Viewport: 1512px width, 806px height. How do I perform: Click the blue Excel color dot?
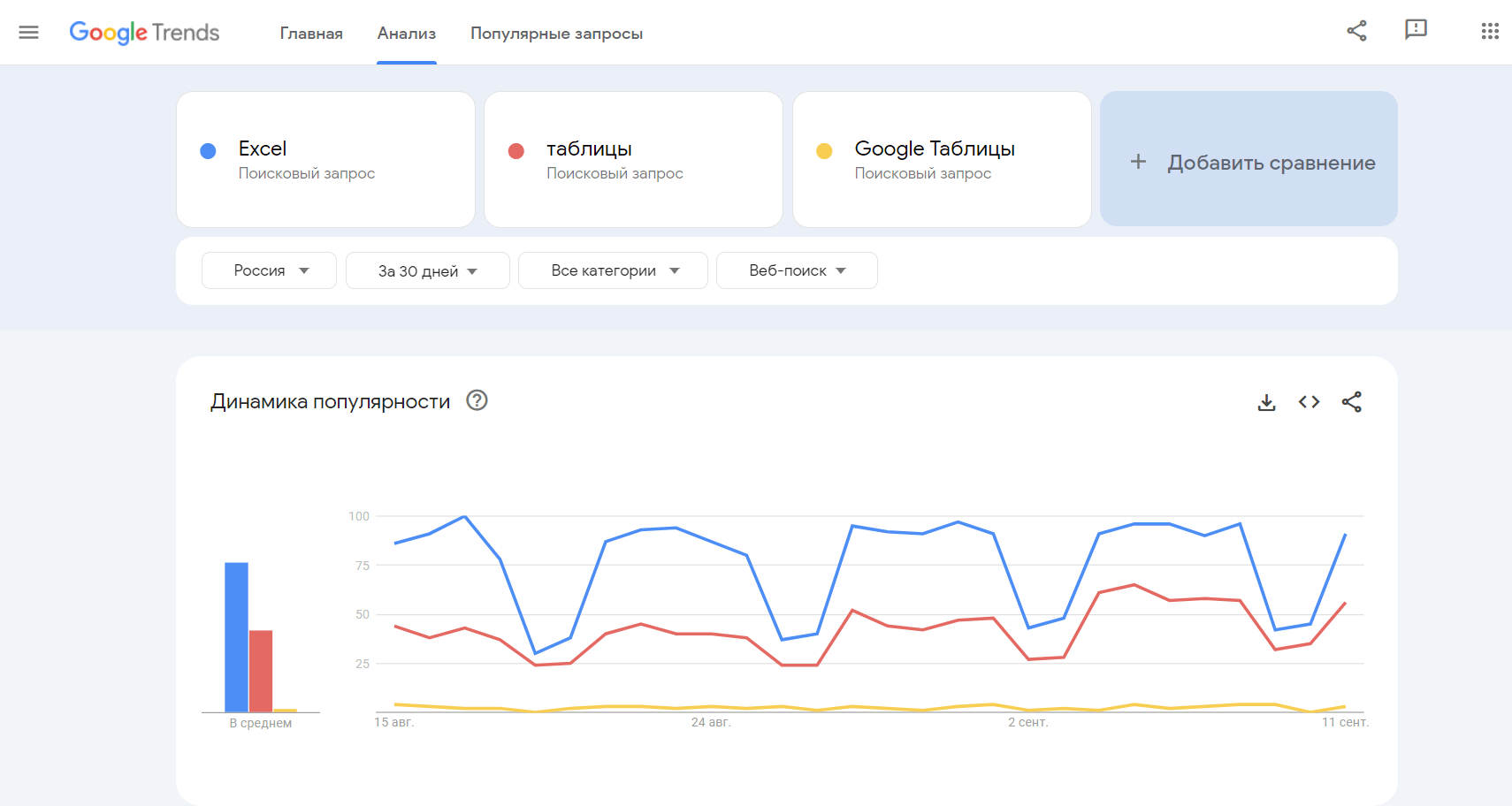click(208, 151)
